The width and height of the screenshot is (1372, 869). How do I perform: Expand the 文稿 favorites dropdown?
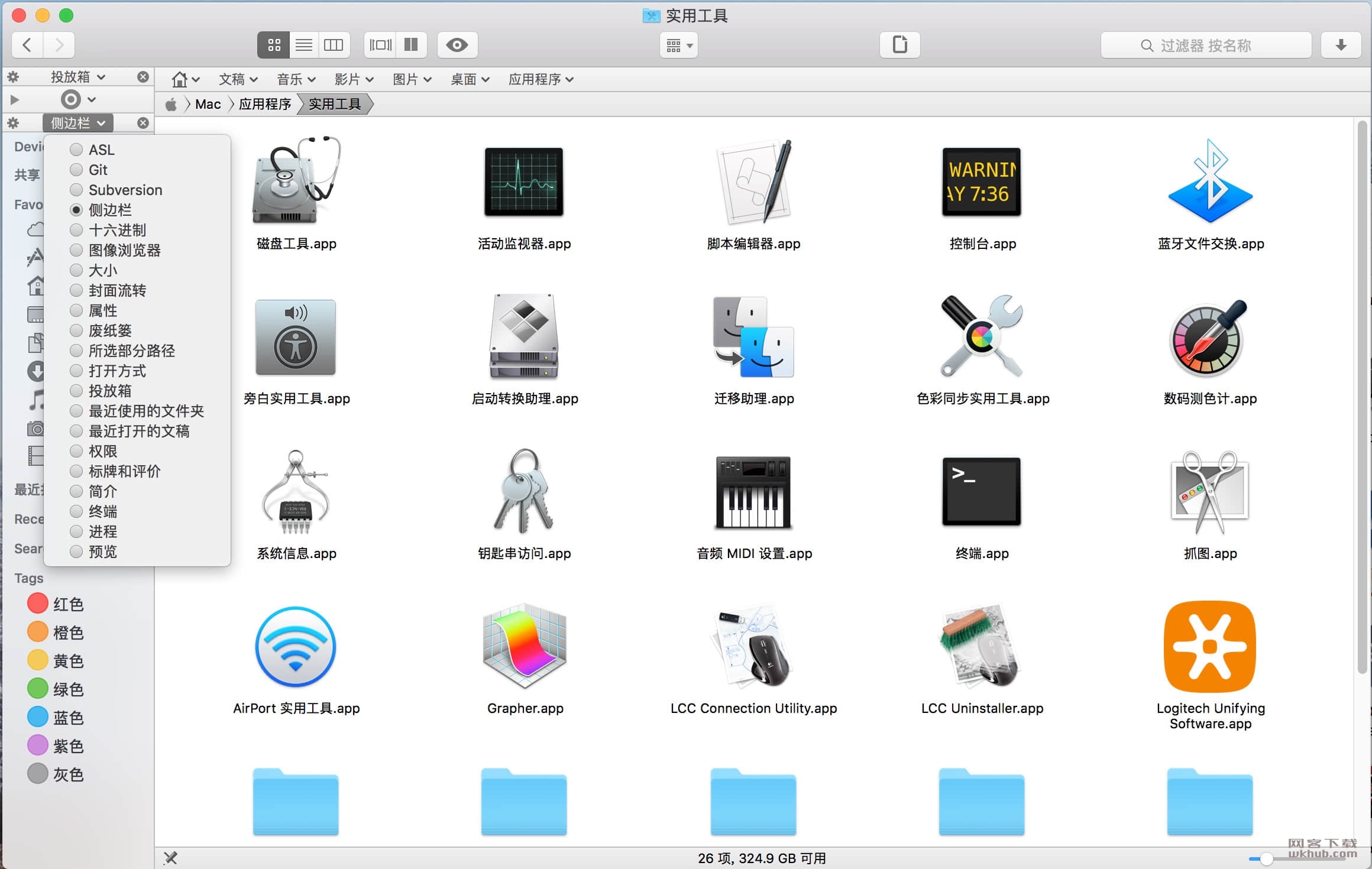click(x=238, y=79)
